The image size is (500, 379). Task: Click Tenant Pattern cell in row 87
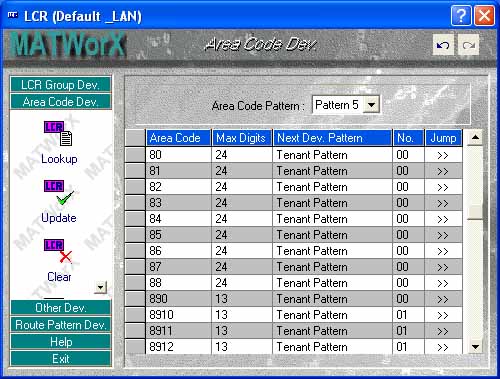point(333,267)
